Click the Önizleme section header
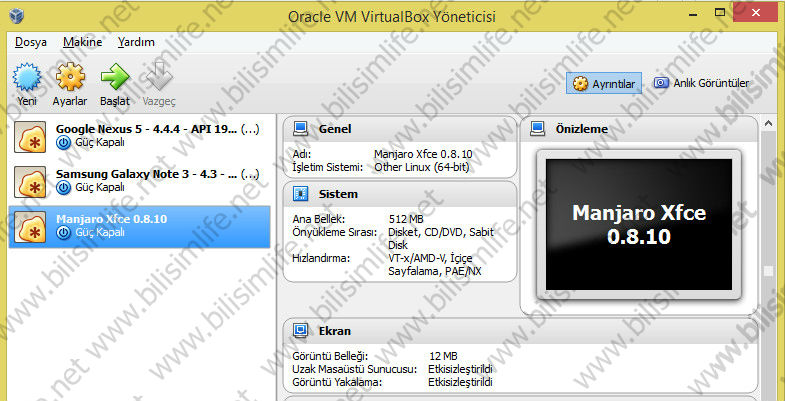The height and width of the screenshot is (401, 785). [x=582, y=129]
